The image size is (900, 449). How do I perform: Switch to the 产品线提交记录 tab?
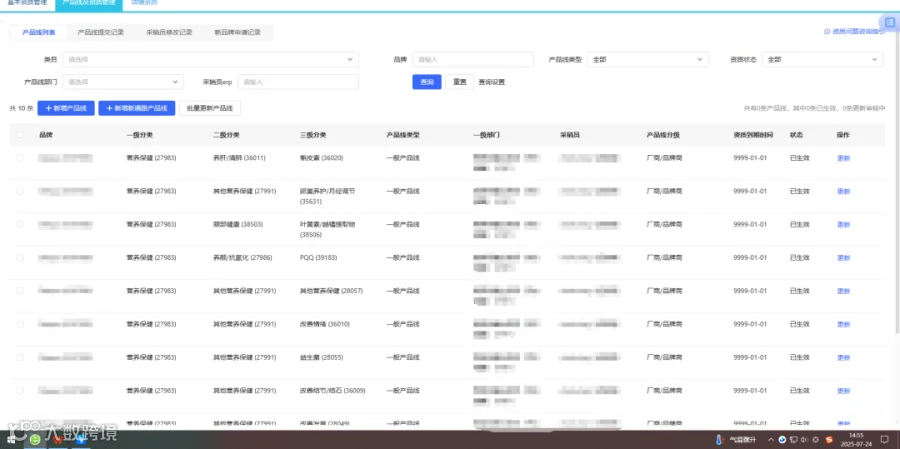(x=100, y=33)
